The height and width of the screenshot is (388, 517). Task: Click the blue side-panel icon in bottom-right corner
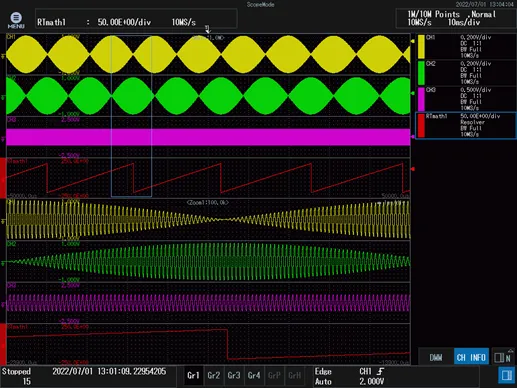pyautogui.click(x=507, y=376)
